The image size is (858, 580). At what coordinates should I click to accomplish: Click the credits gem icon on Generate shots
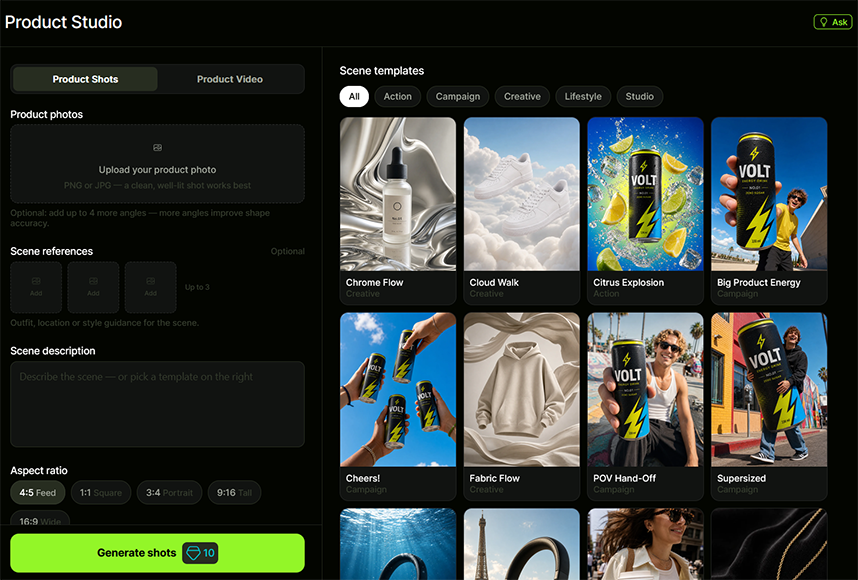click(193, 553)
